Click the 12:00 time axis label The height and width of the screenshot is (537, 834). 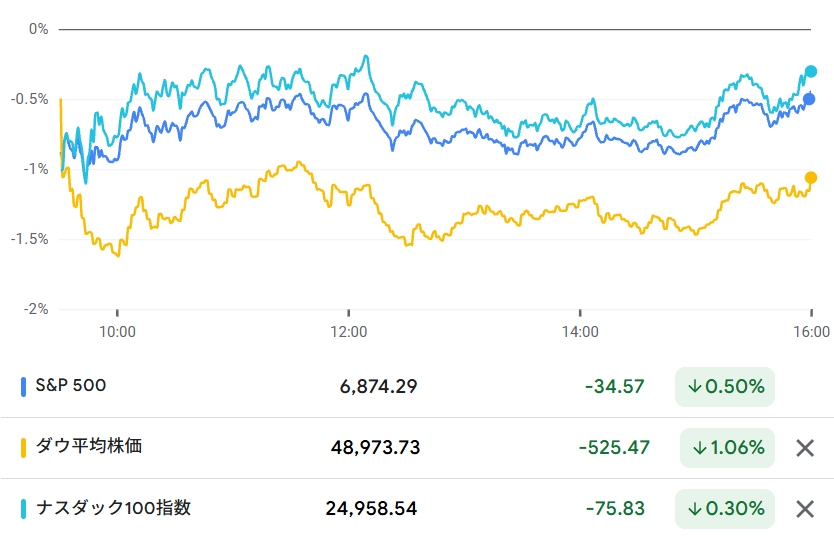[349, 332]
